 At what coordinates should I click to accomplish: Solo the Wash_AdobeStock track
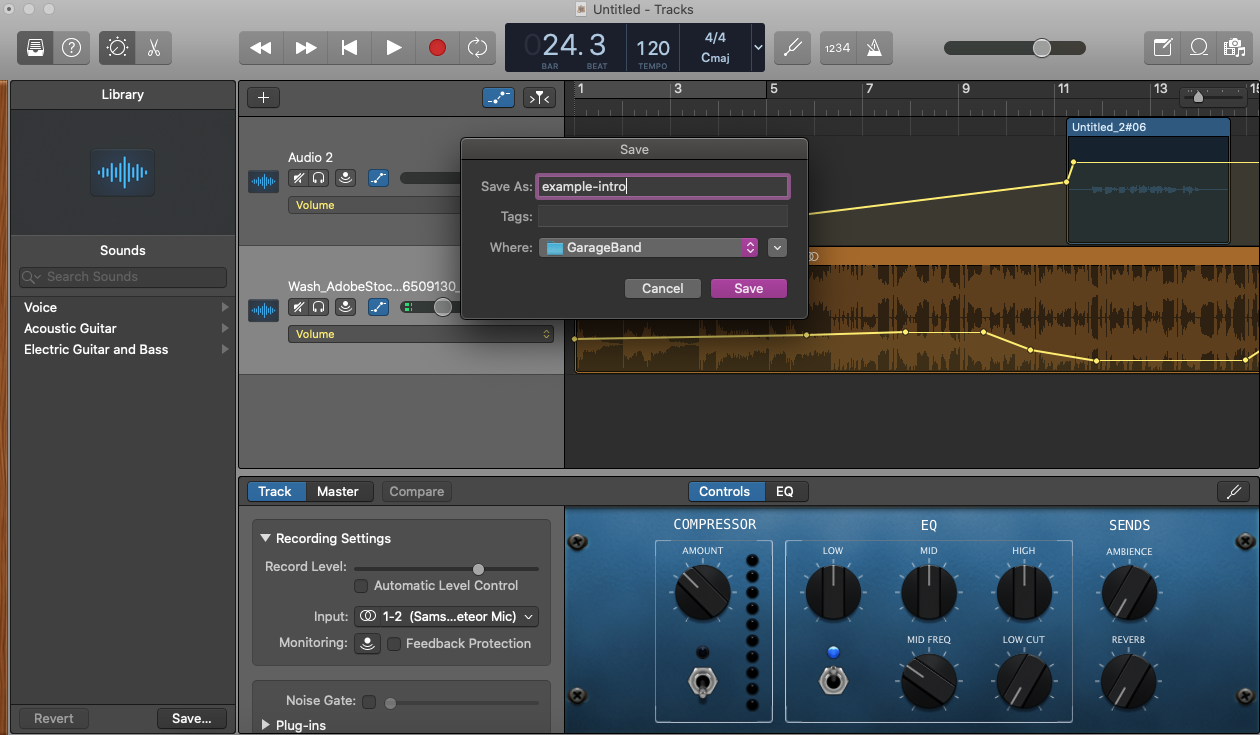(x=318, y=307)
